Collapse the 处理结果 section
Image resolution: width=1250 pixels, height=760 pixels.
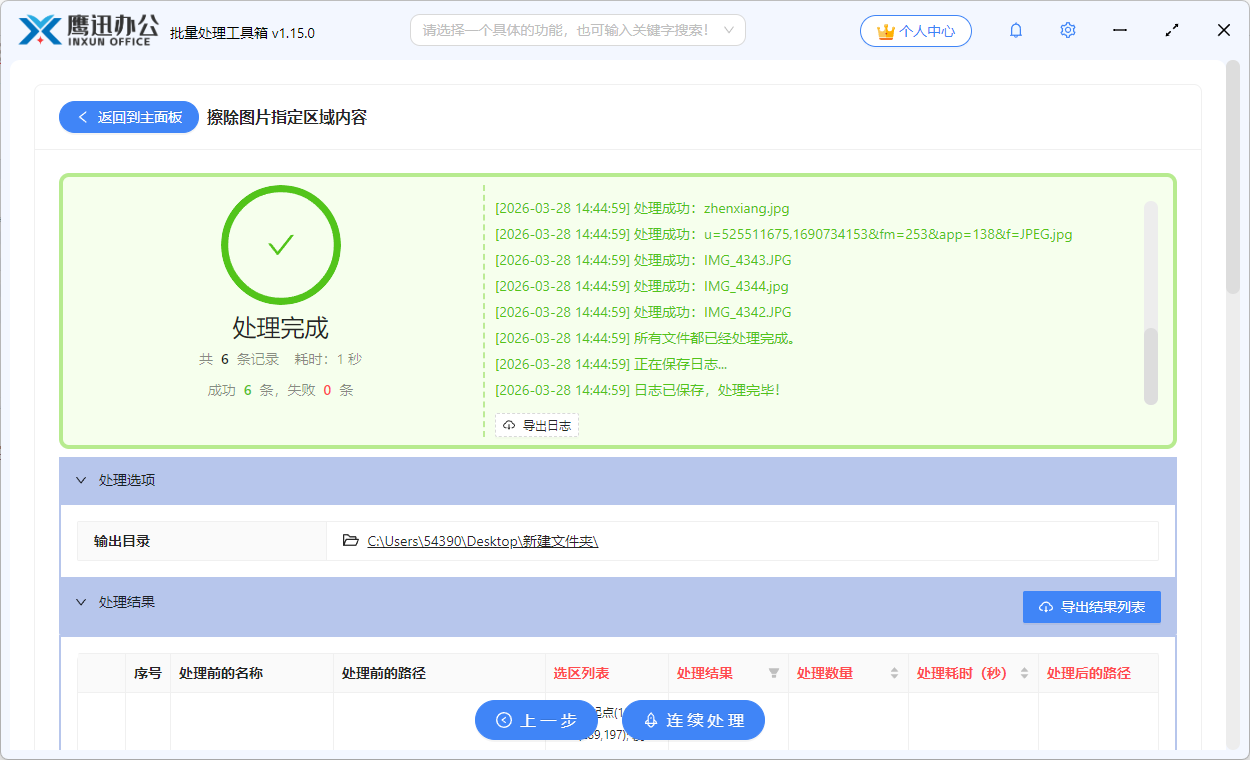tap(82, 602)
